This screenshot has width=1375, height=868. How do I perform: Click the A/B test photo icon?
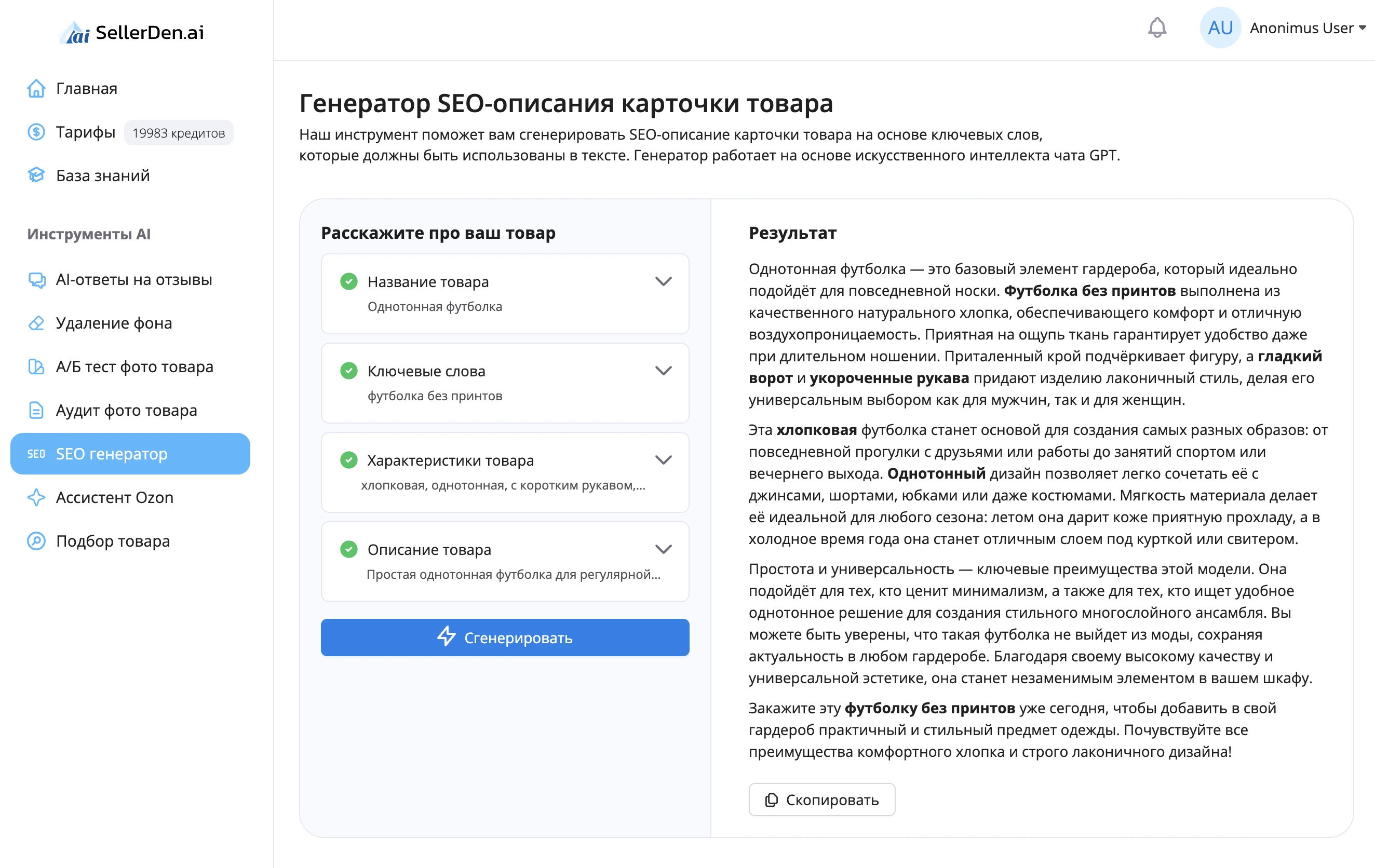click(x=36, y=367)
